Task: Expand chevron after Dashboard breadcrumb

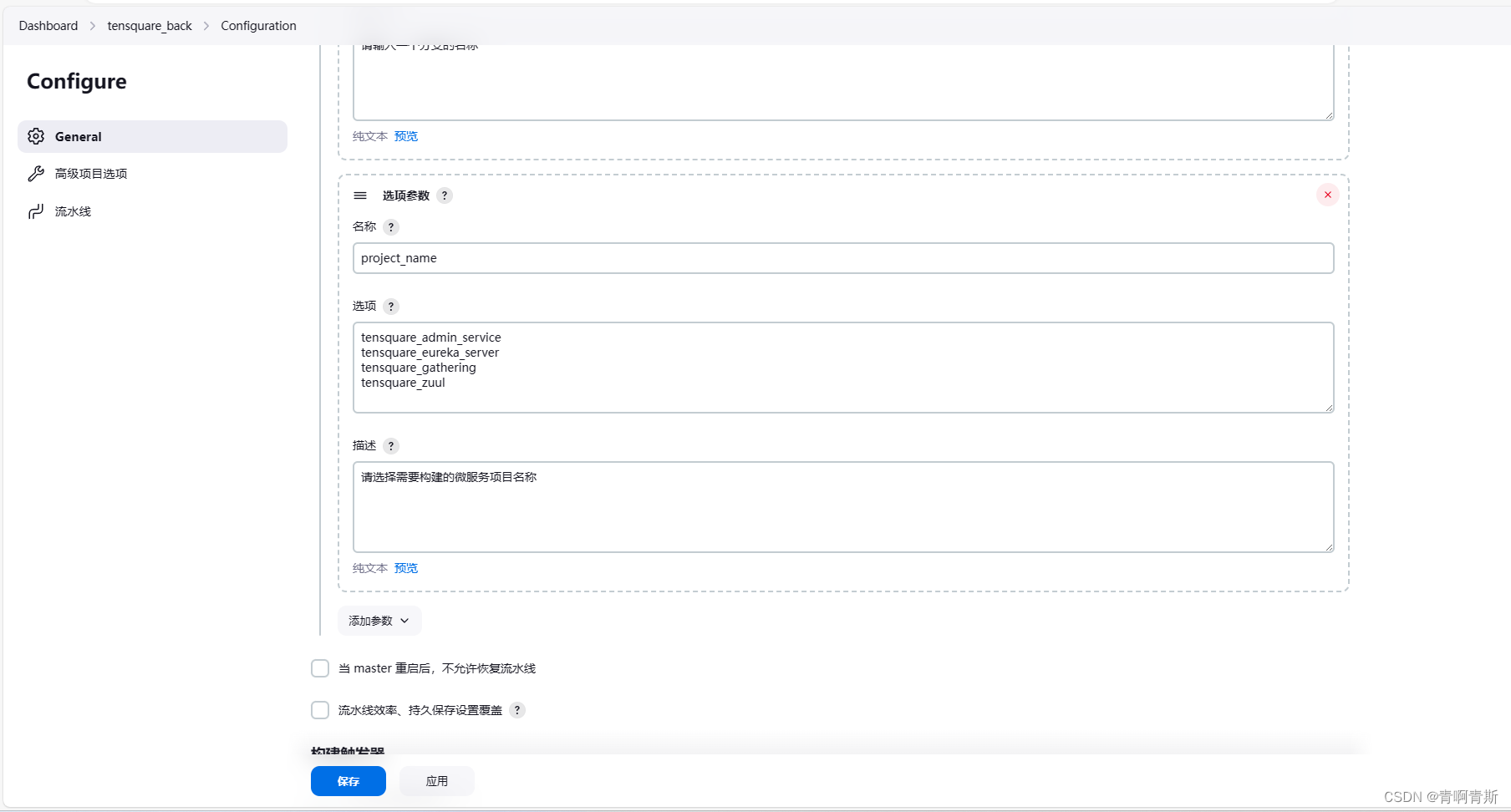Action: tap(93, 26)
